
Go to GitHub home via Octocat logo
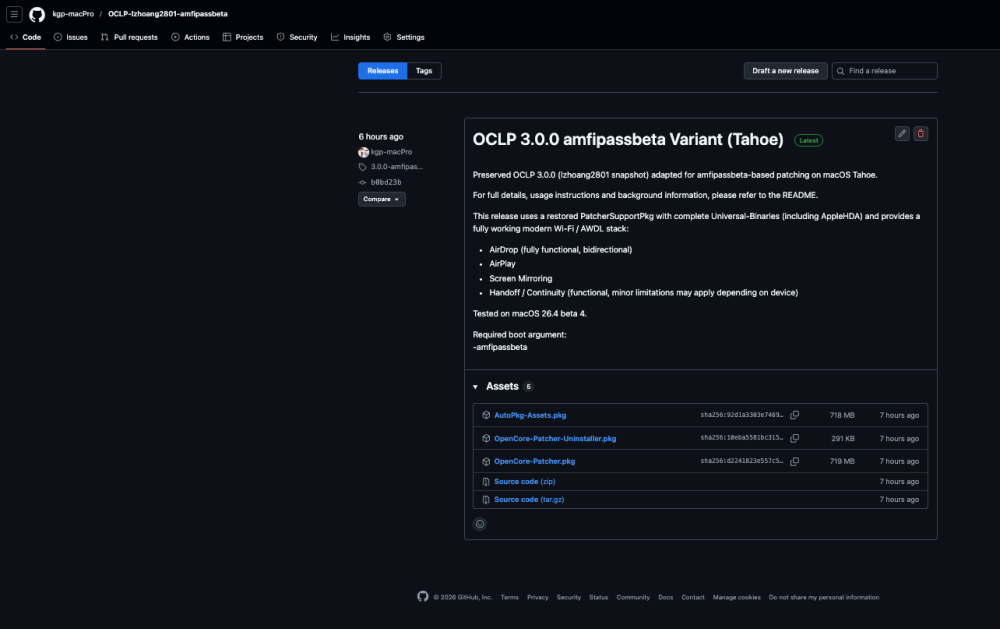tap(37, 14)
